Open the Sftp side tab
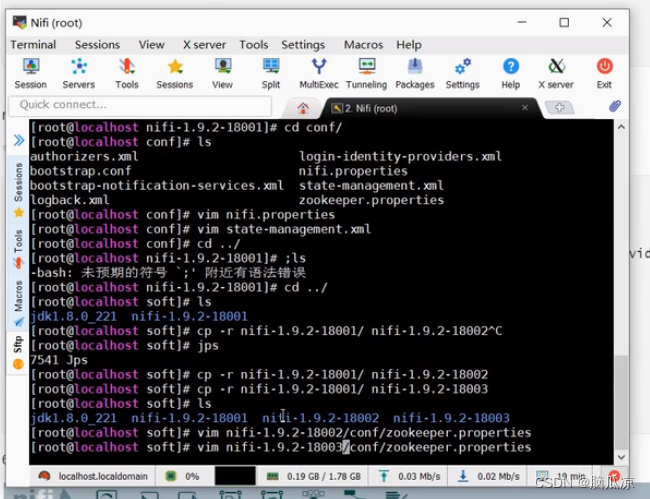This screenshot has width=650, height=499. pyautogui.click(x=18, y=352)
